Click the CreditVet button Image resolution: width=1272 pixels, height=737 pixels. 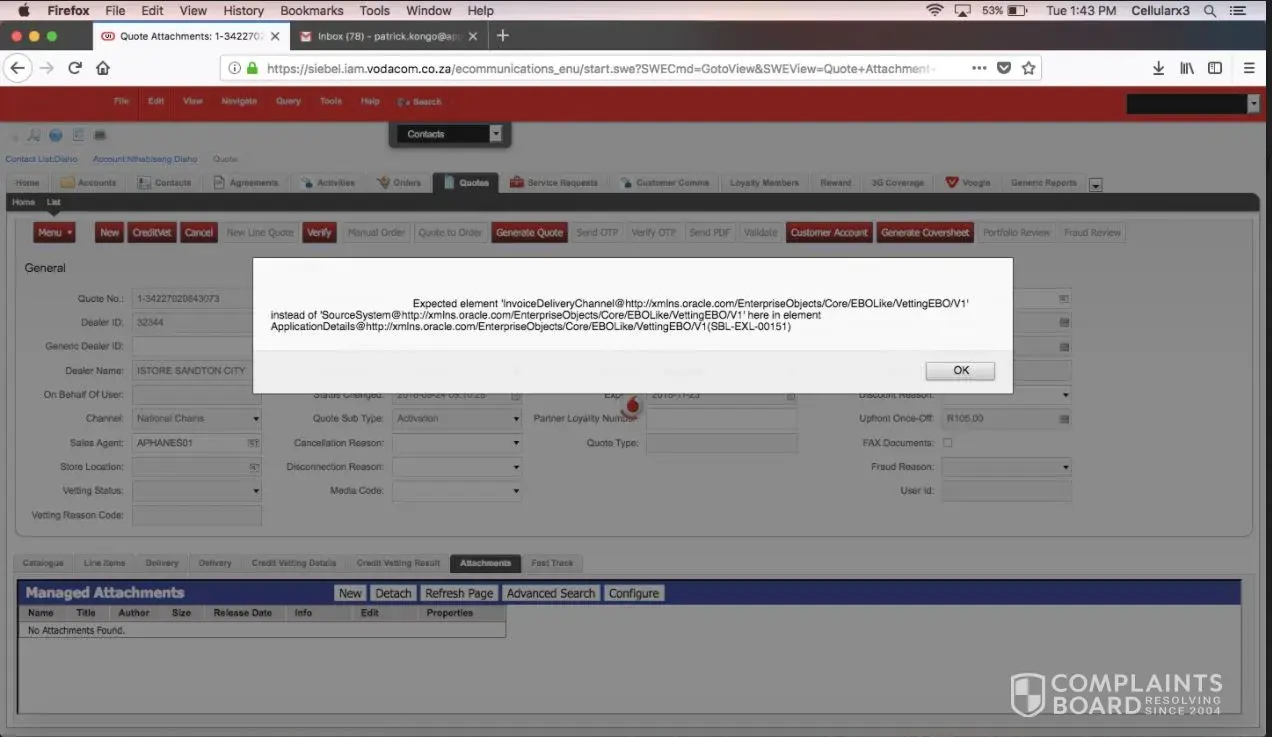pyautogui.click(x=152, y=232)
